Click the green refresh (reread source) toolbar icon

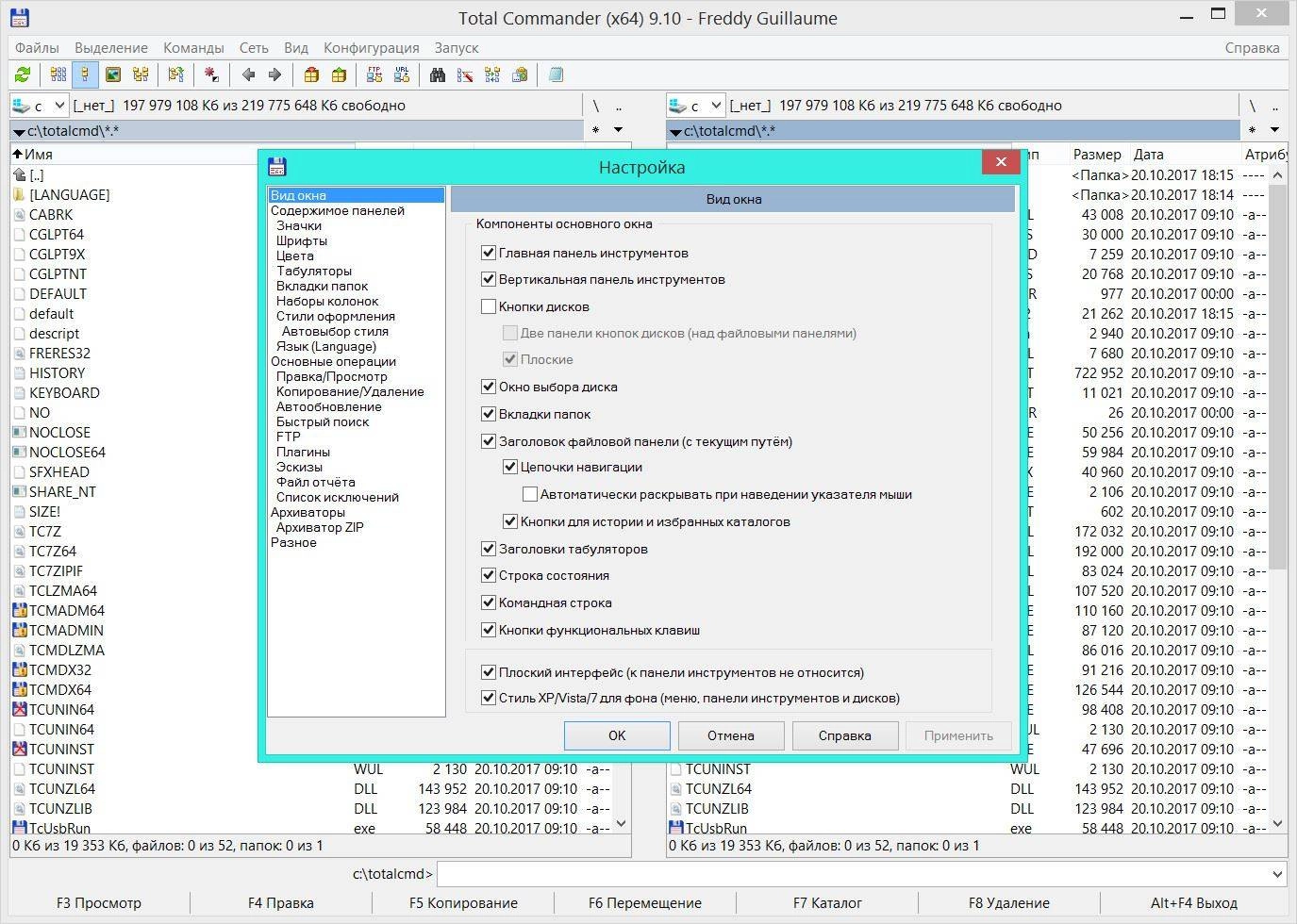tap(23, 74)
